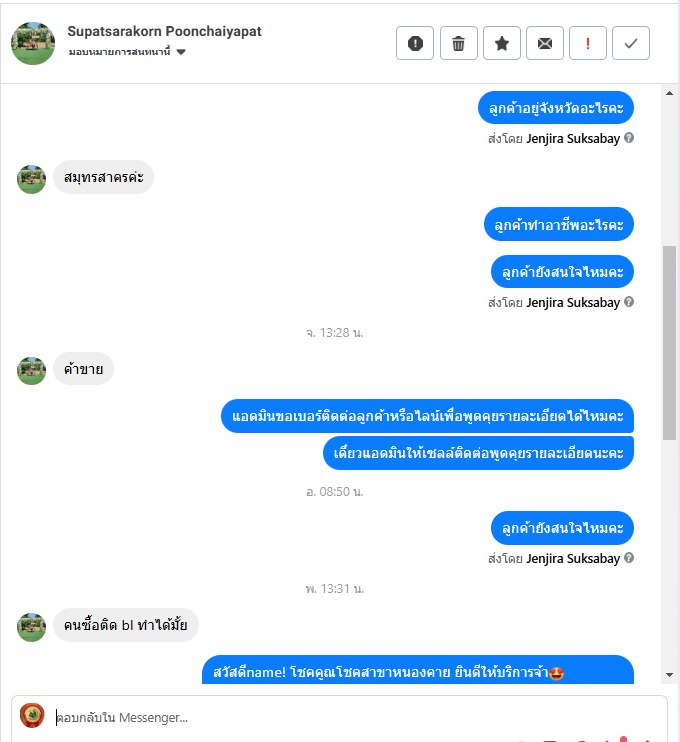Select the ค้าขาย message bubble
Image resolution: width=680 pixels, height=742 pixels.
(x=83, y=369)
